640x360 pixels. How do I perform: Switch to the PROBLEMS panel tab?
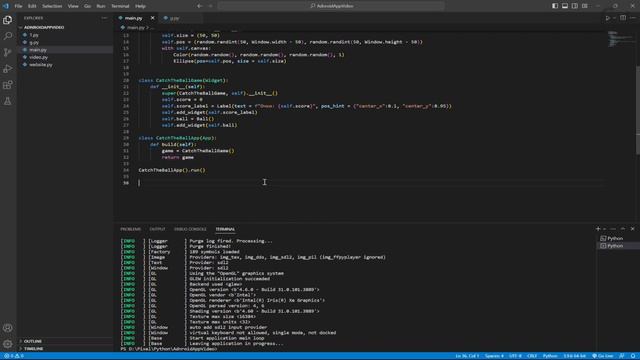point(131,229)
